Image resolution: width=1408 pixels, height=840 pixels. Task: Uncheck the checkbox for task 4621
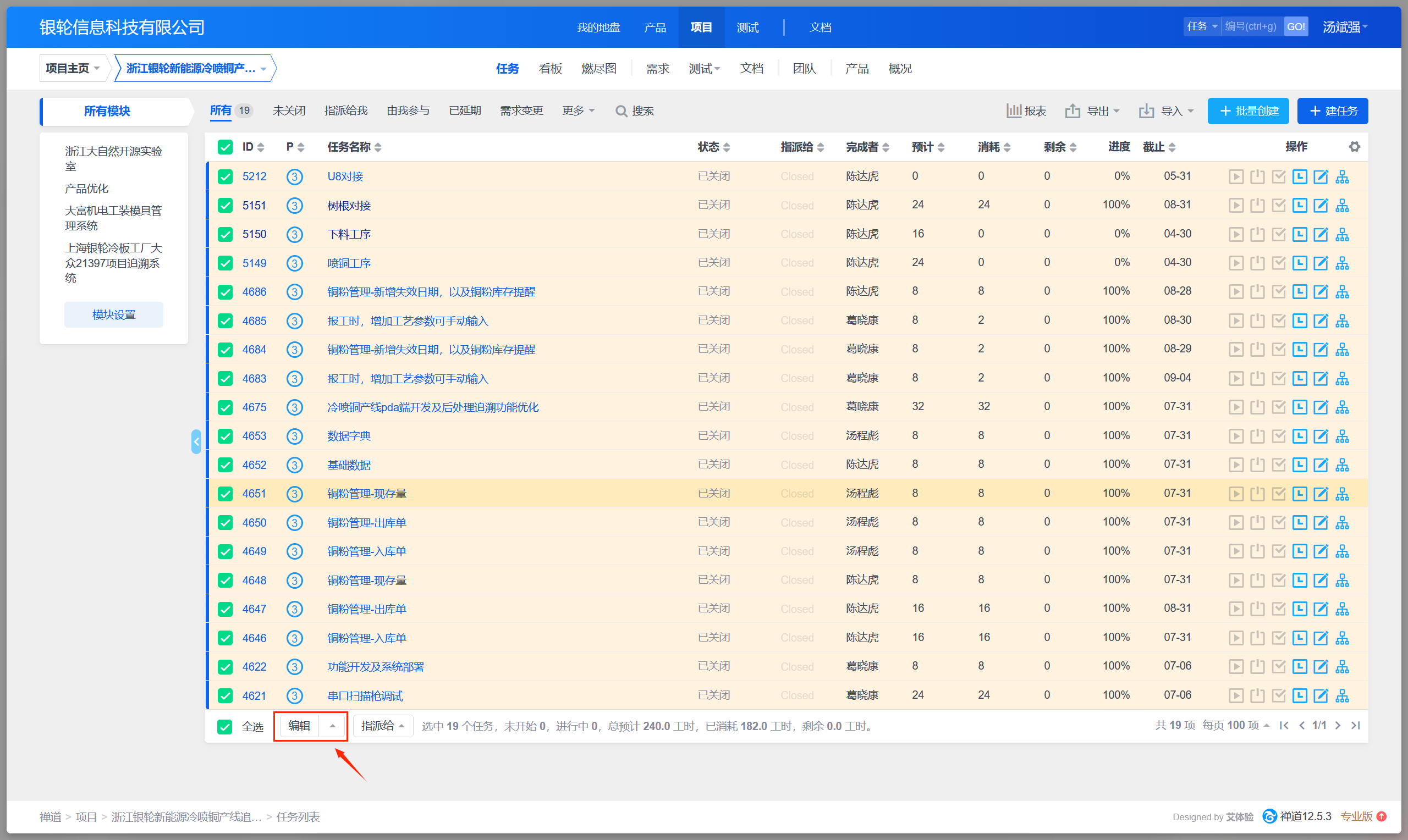tap(226, 695)
